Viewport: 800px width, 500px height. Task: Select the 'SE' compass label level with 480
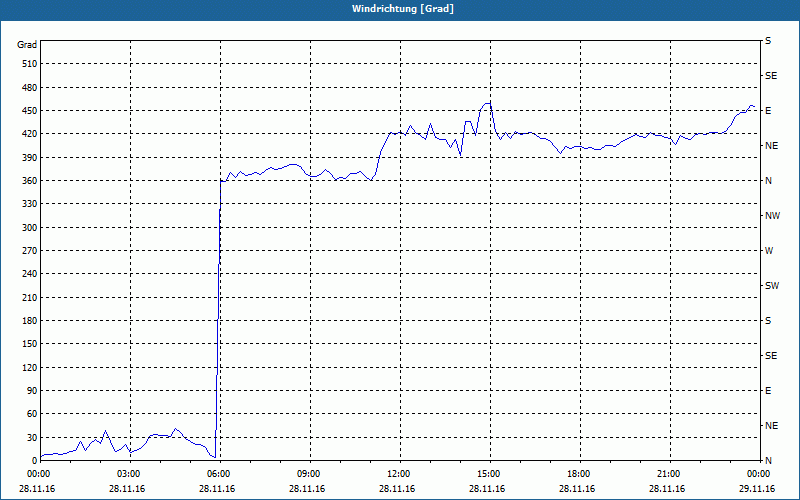click(771, 76)
